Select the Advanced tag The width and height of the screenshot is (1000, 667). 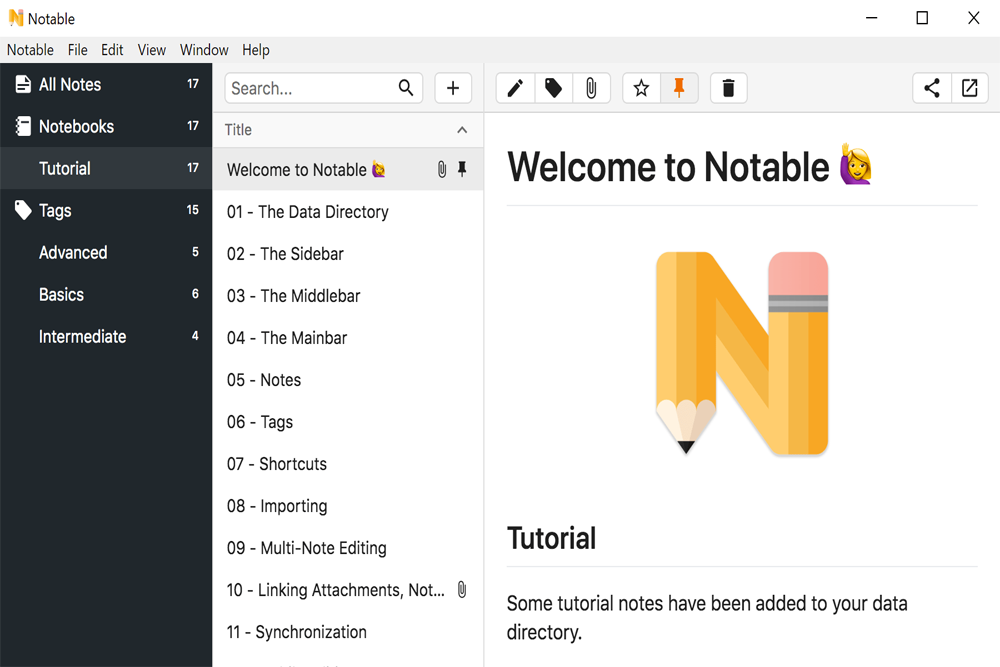pos(73,253)
